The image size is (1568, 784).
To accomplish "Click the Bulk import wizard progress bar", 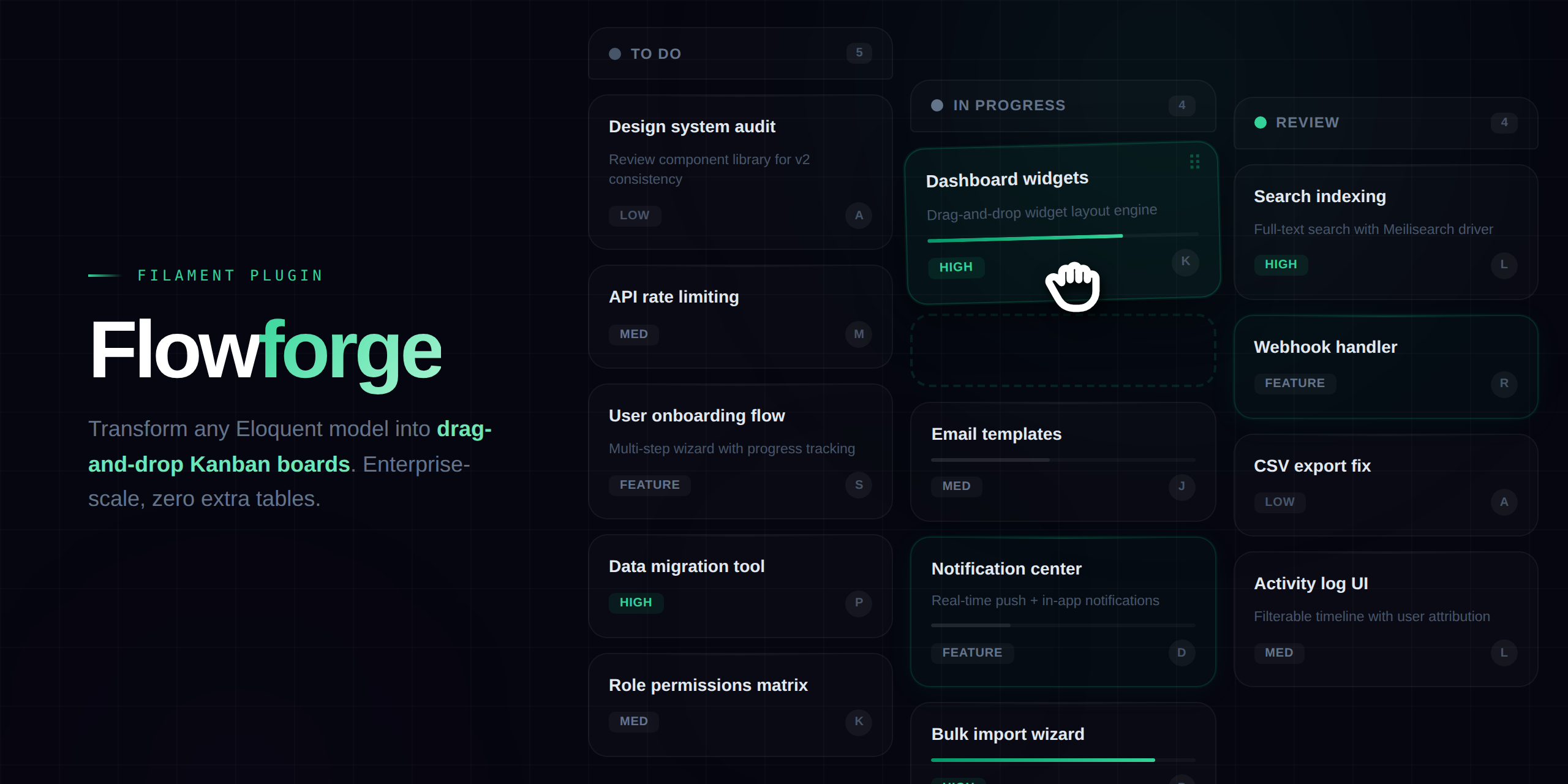I will point(1063,760).
